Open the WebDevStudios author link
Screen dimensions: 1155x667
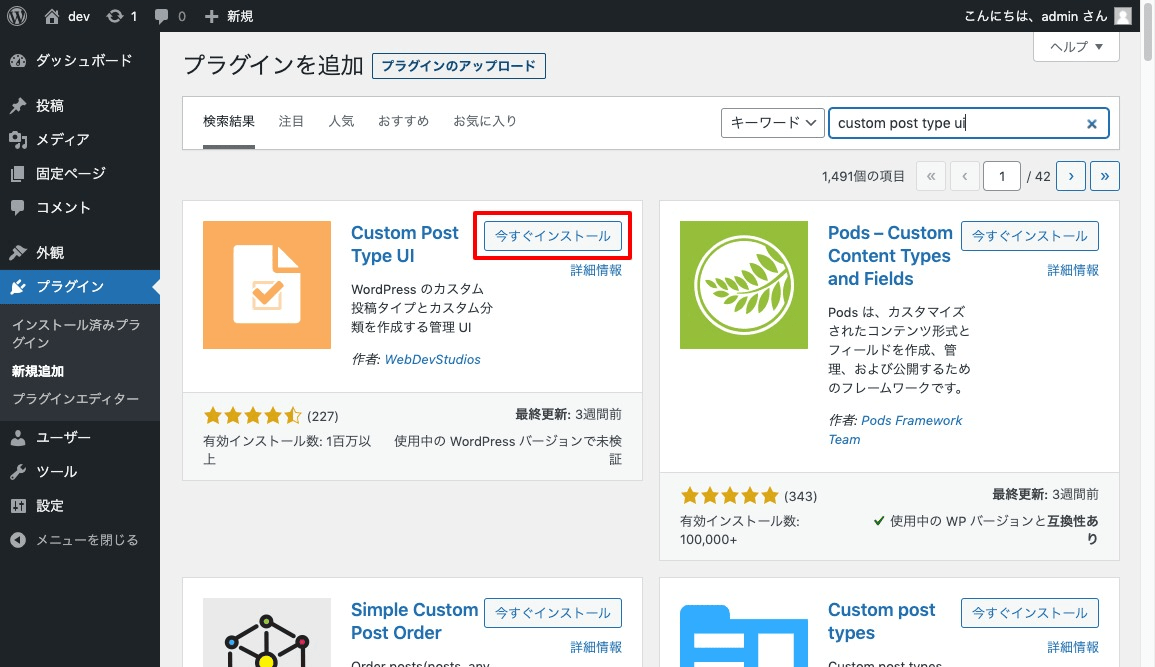point(432,359)
